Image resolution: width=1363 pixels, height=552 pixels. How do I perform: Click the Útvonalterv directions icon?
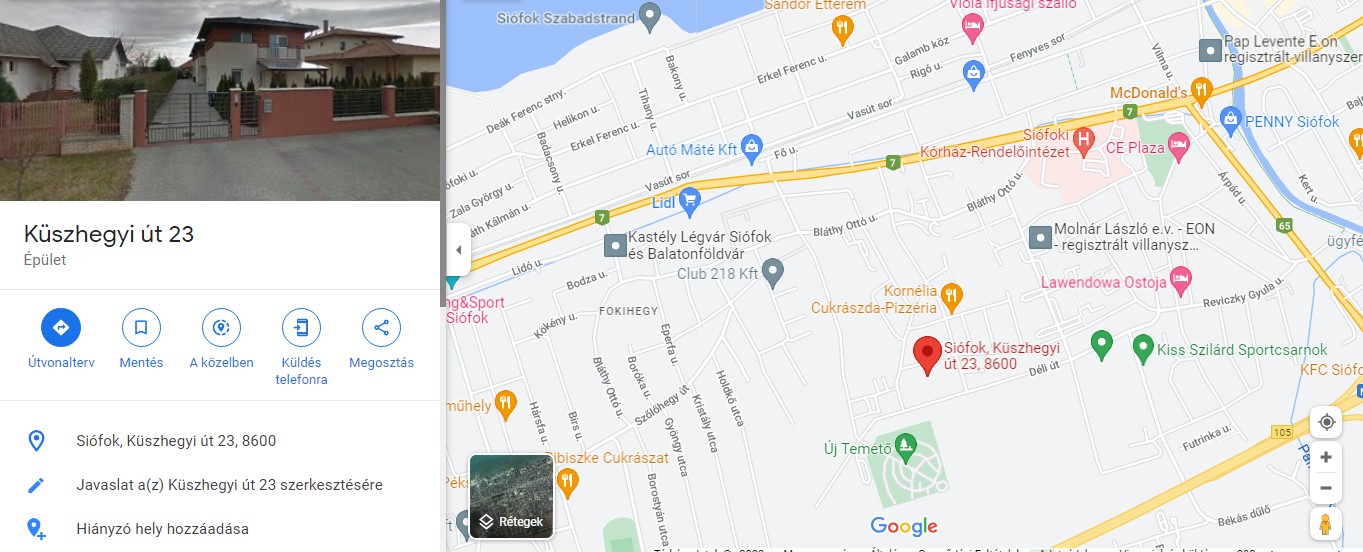click(x=61, y=327)
